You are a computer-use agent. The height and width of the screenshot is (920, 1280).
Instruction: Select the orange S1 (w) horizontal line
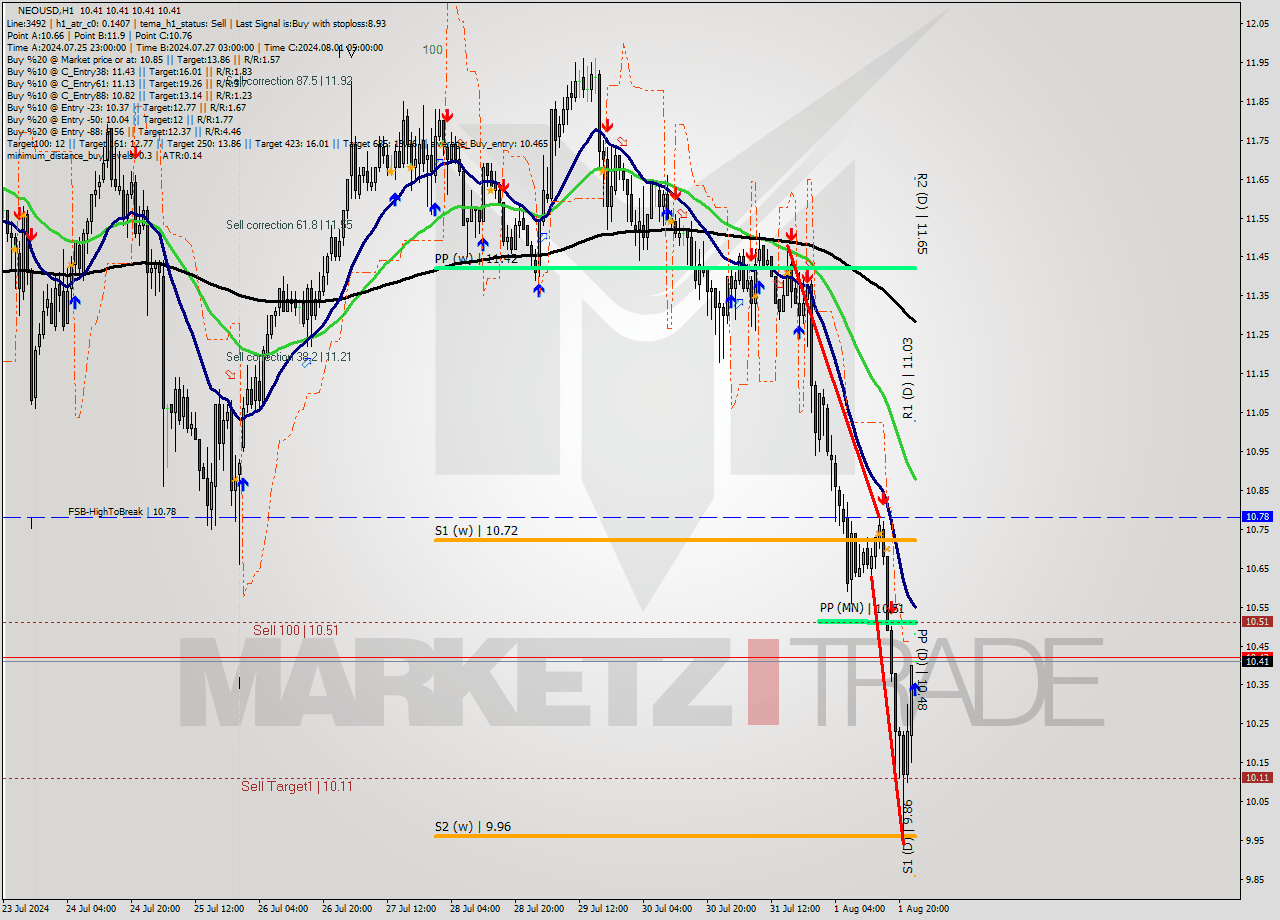[x=675, y=540]
